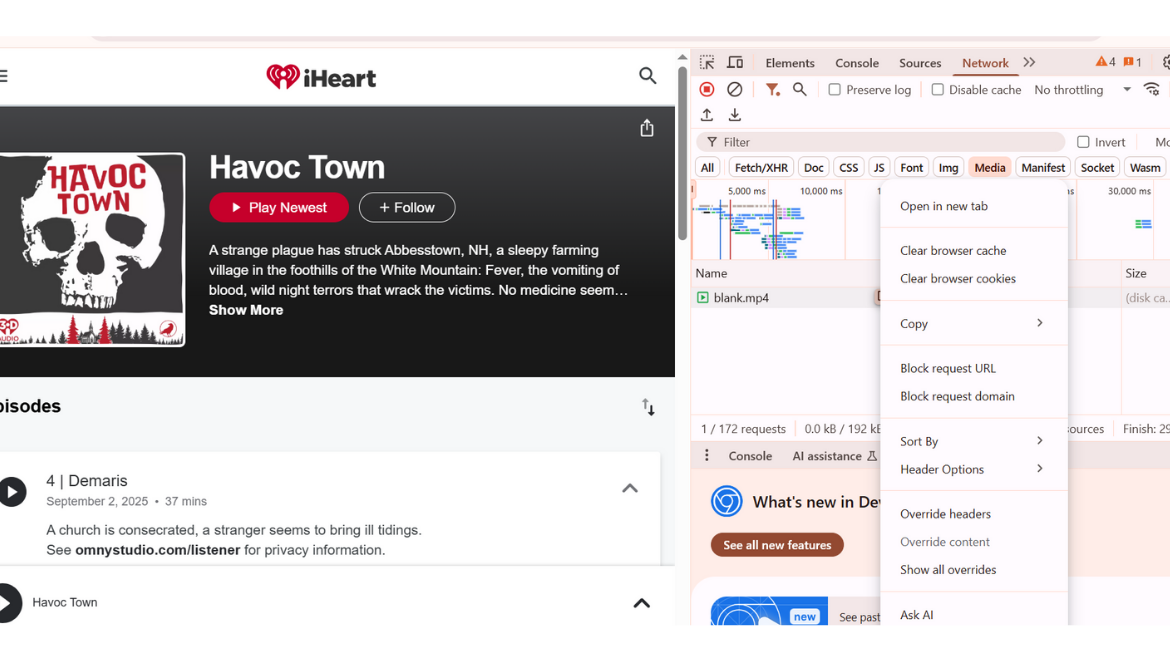Open search in the Network panel

(x=799, y=90)
